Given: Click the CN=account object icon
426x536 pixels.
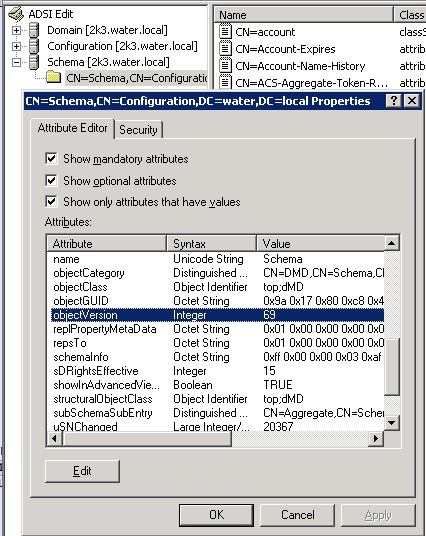Looking at the screenshot, I should click(x=225, y=31).
